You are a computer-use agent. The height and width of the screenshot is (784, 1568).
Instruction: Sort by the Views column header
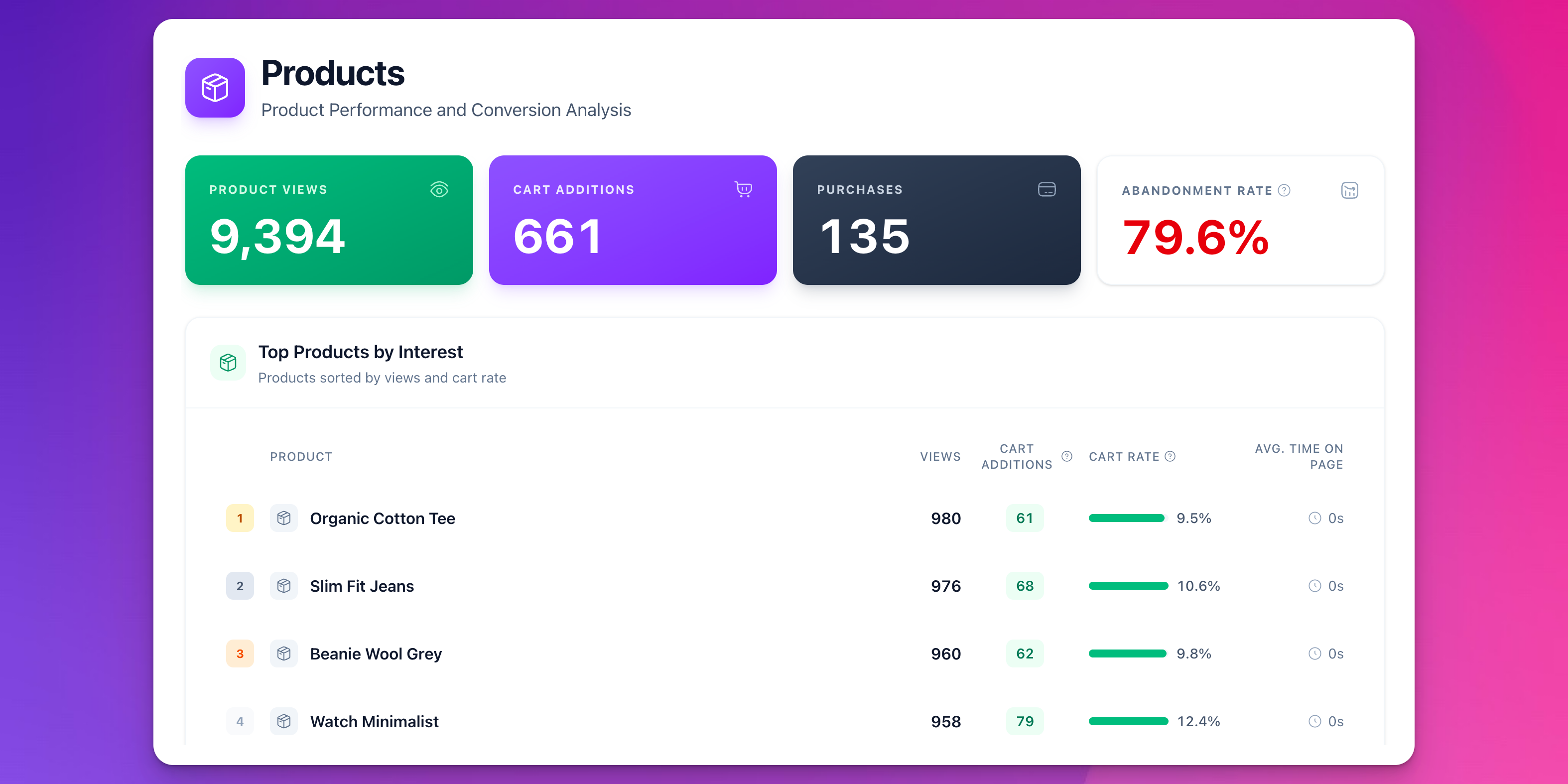tap(940, 457)
